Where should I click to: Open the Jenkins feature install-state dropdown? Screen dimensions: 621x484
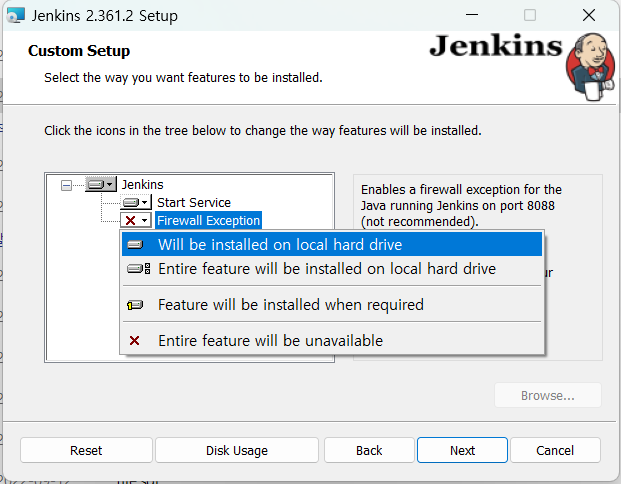click(x=101, y=184)
